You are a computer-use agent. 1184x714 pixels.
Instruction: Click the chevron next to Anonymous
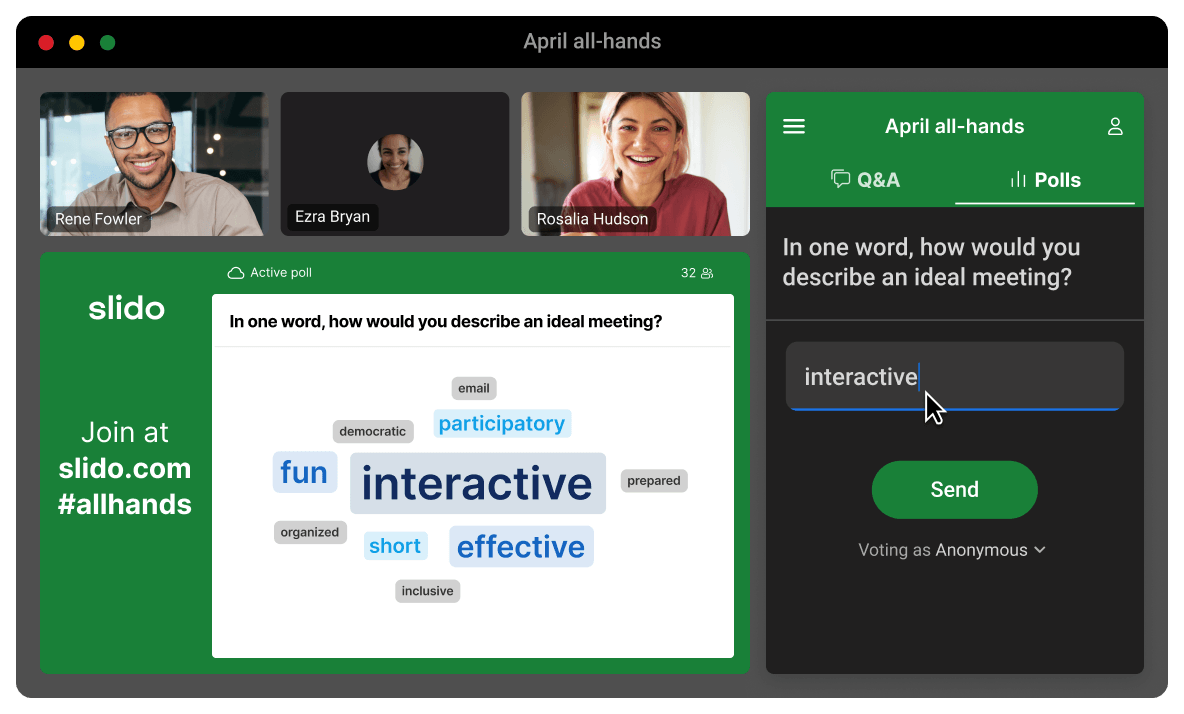point(1040,550)
